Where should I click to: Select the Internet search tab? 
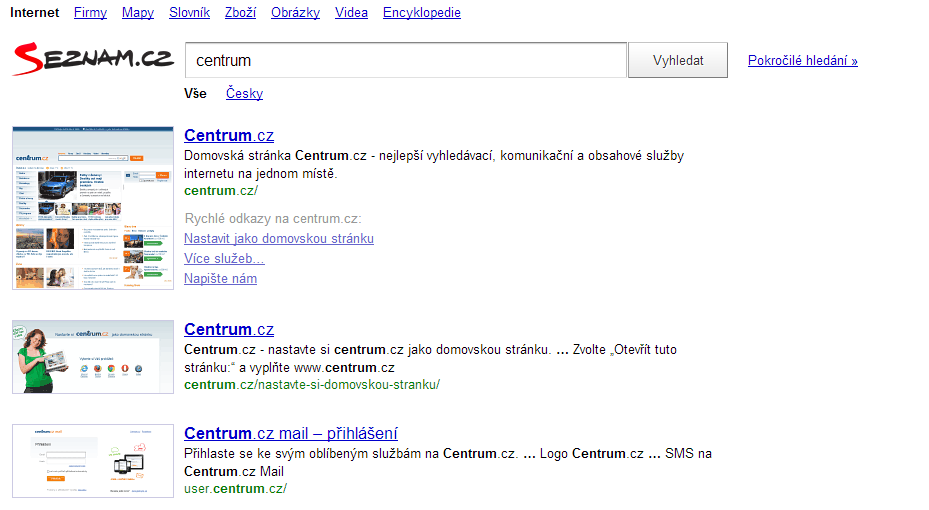point(34,12)
